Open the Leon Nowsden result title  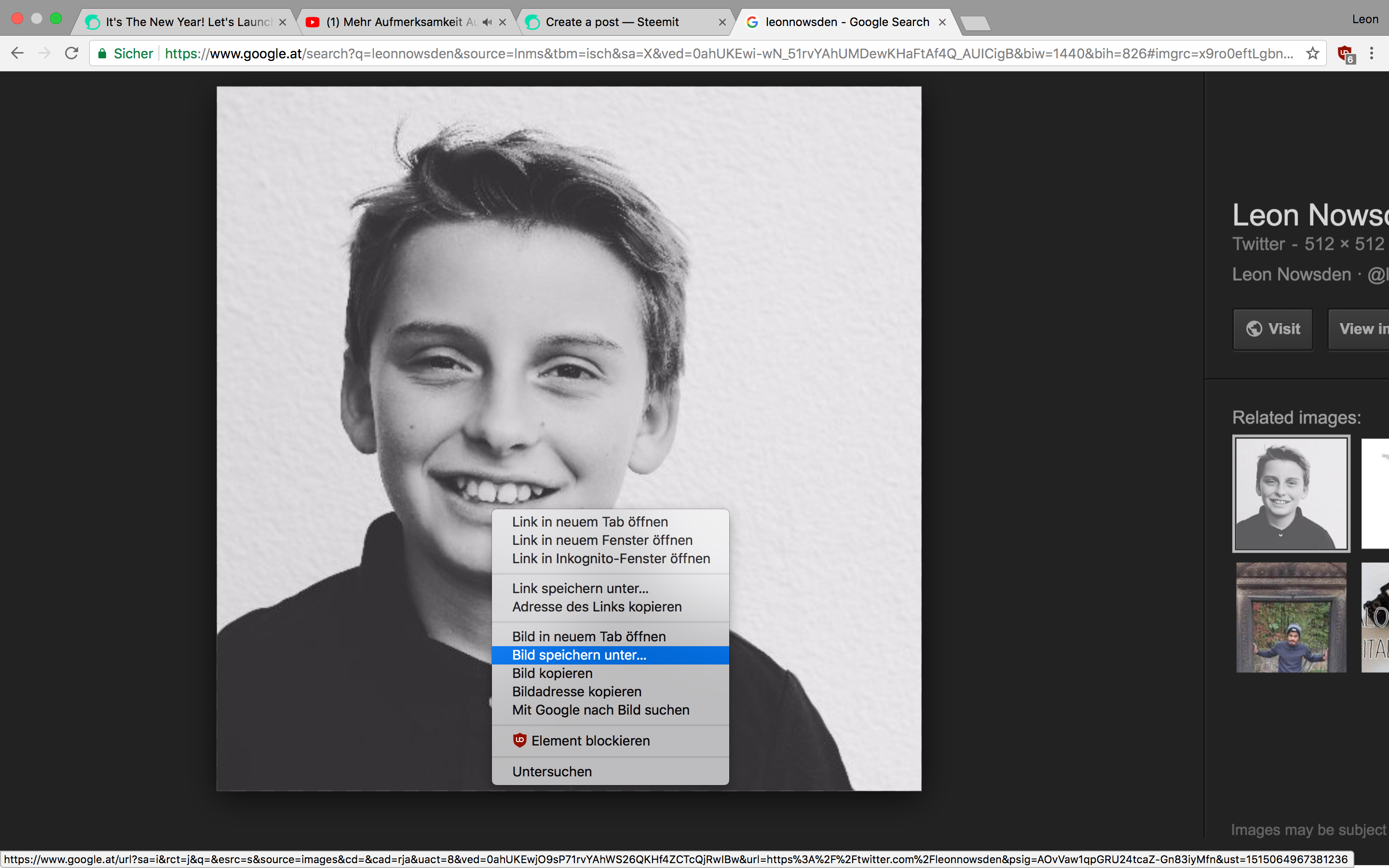pyautogui.click(x=1310, y=215)
